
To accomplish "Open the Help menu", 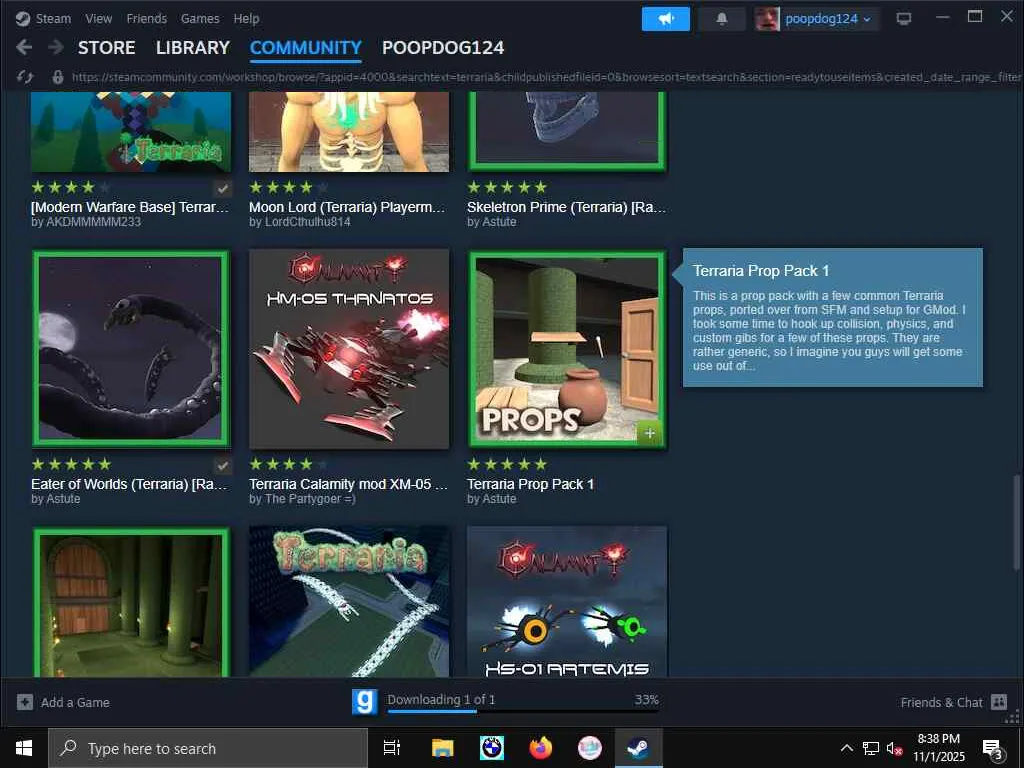I will (x=246, y=18).
